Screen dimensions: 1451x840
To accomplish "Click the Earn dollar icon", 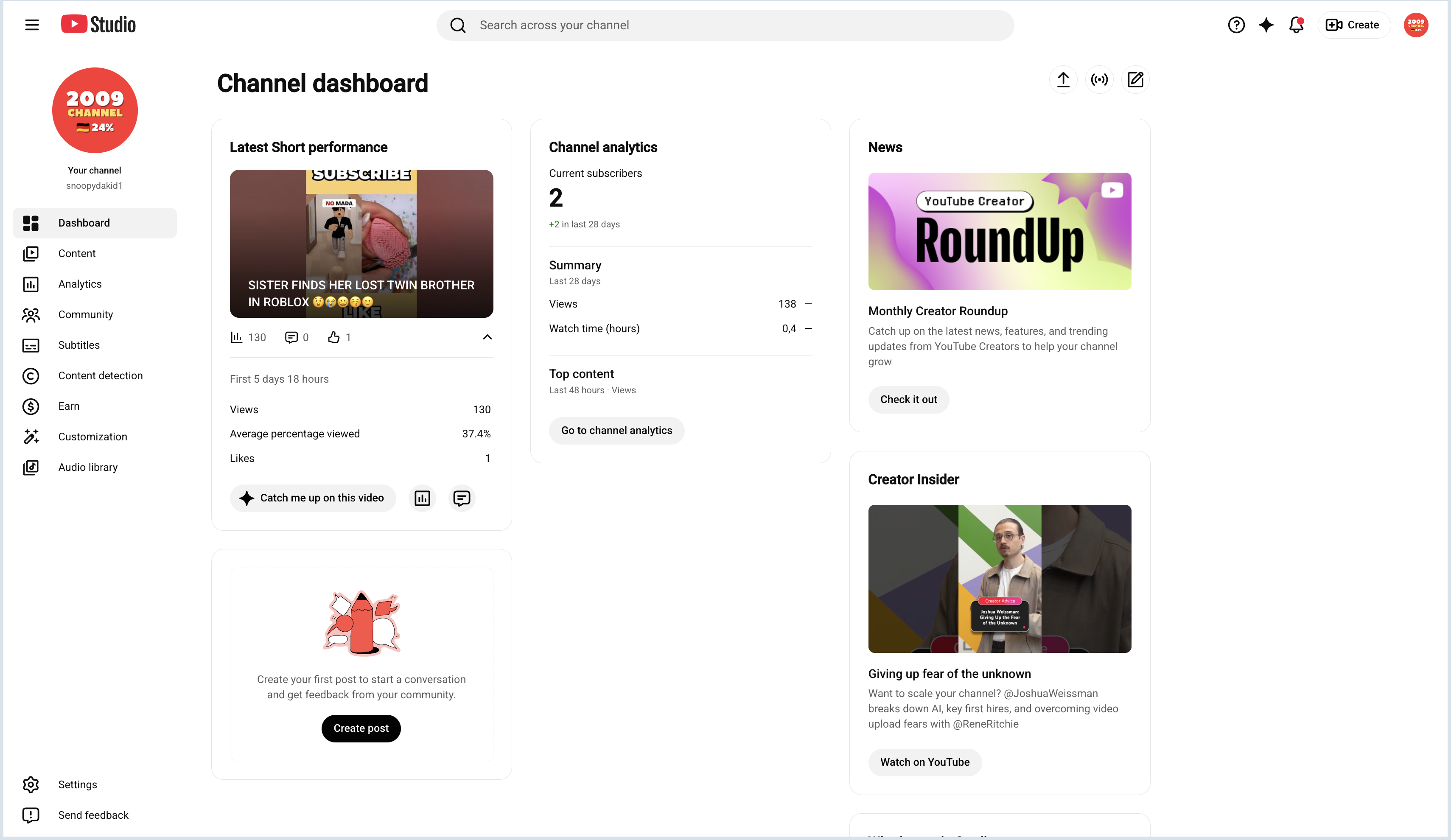I will pos(31,406).
